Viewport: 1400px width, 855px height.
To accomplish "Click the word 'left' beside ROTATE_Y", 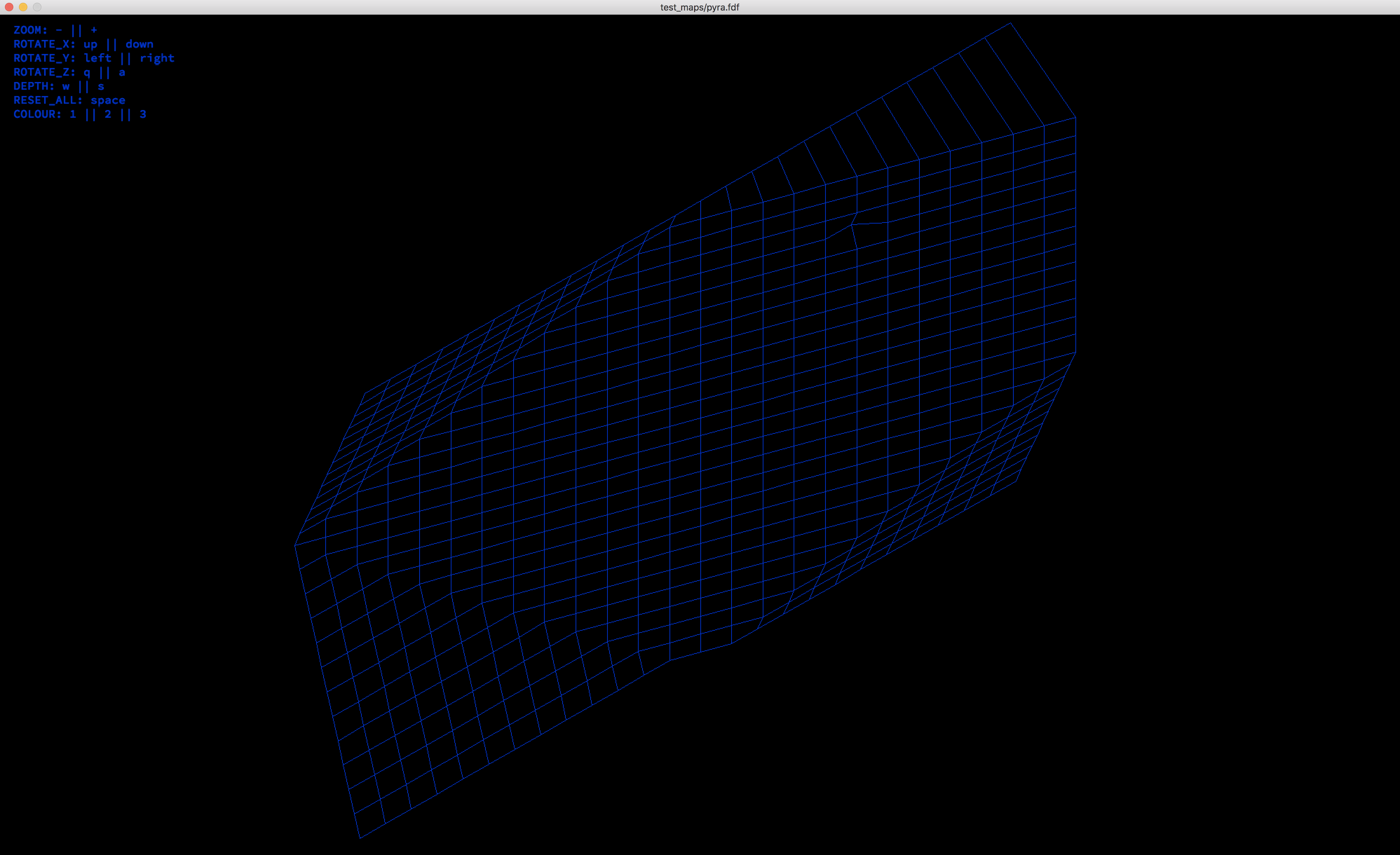I will (x=97, y=58).
